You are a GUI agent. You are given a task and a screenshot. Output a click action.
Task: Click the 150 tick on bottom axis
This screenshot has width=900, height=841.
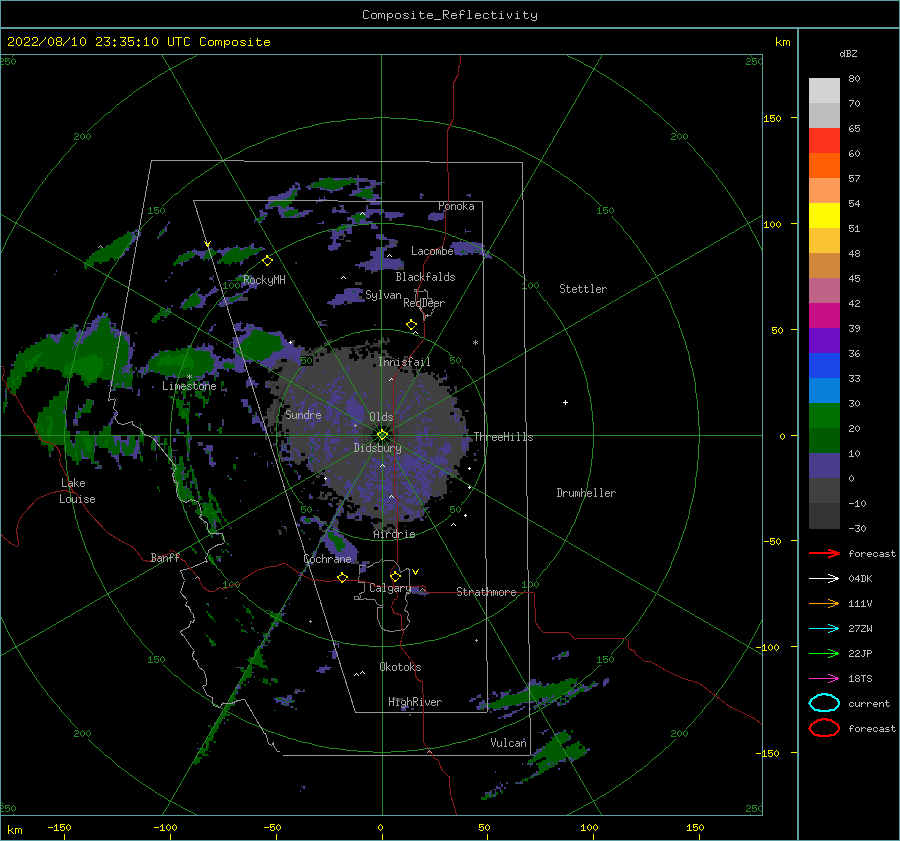click(695, 828)
